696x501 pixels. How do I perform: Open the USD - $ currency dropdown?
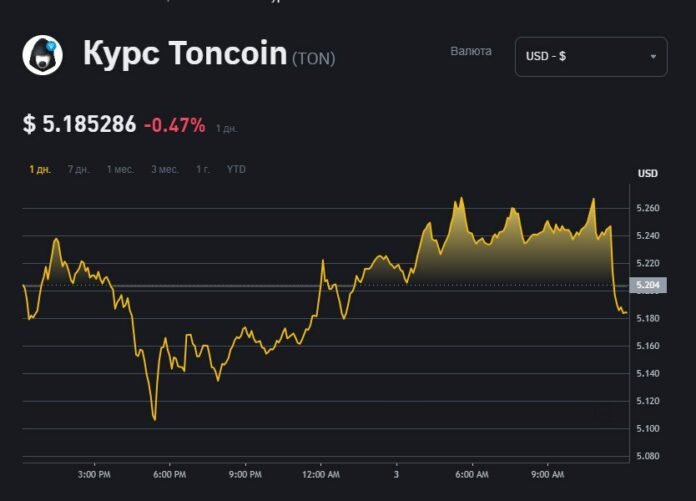(x=590, y=56)
